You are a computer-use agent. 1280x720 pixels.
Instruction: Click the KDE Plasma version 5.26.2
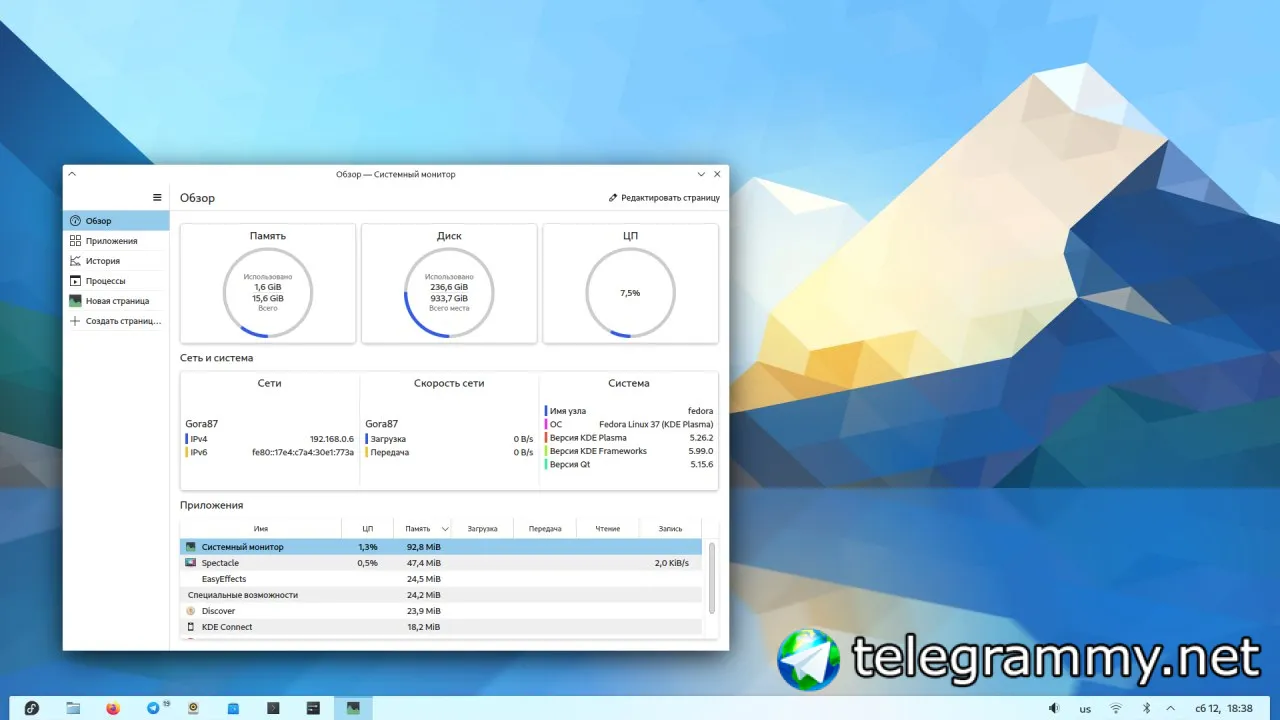[701, 438]
